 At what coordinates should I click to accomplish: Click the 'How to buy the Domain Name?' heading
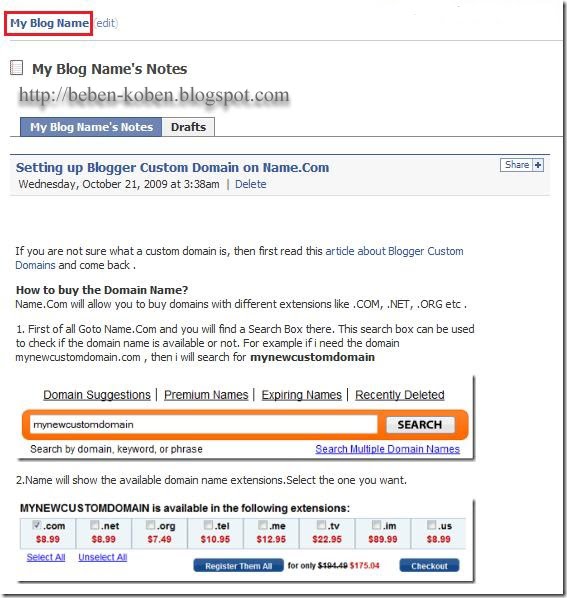coord(102,290)
